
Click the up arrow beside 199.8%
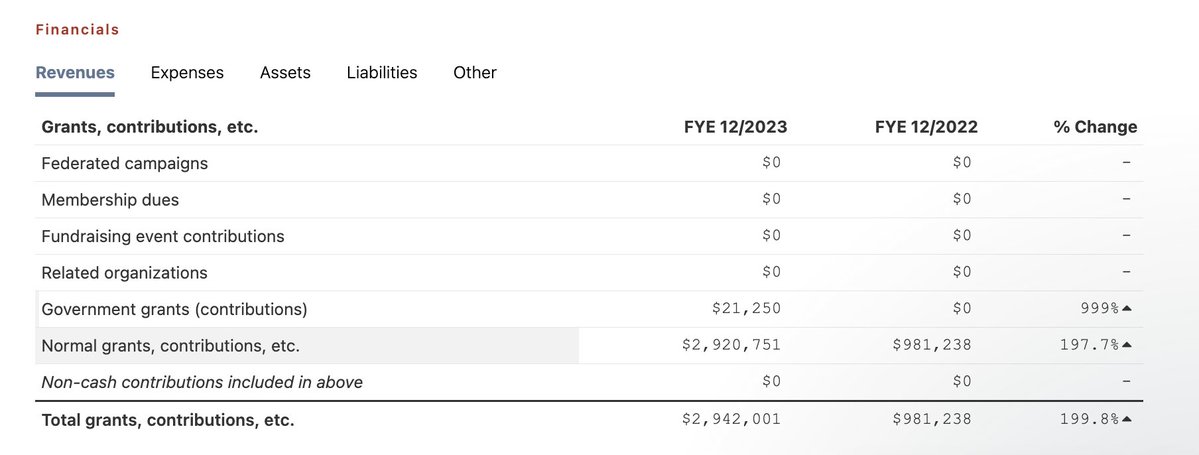[1127, 420]
